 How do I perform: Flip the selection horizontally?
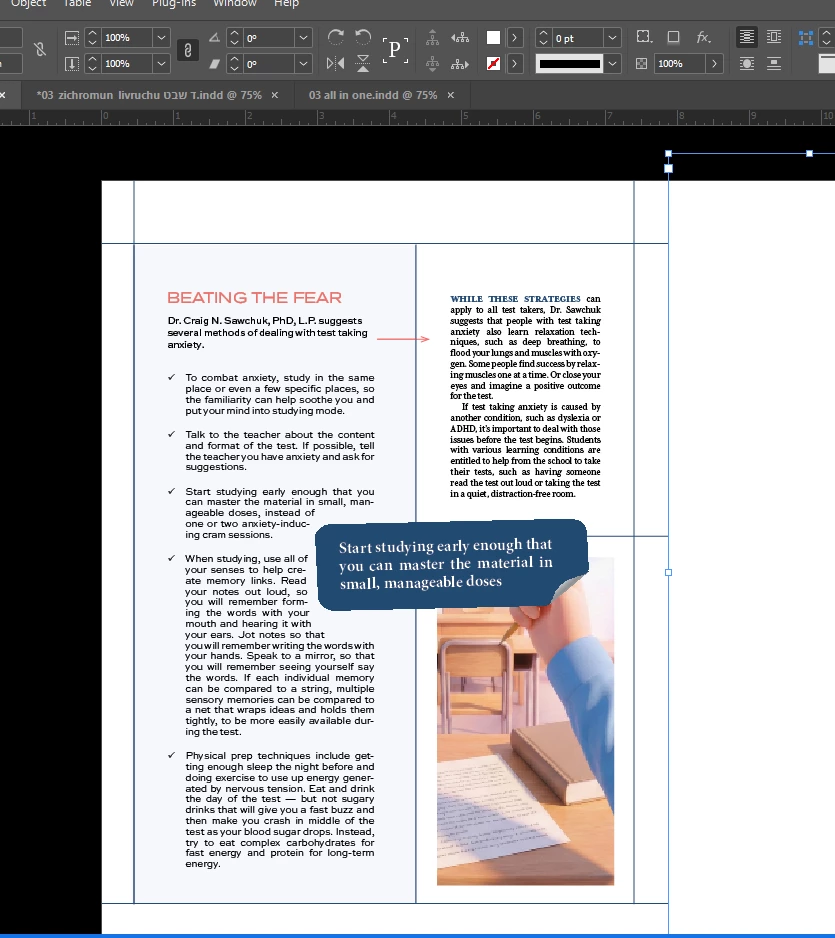336,63
